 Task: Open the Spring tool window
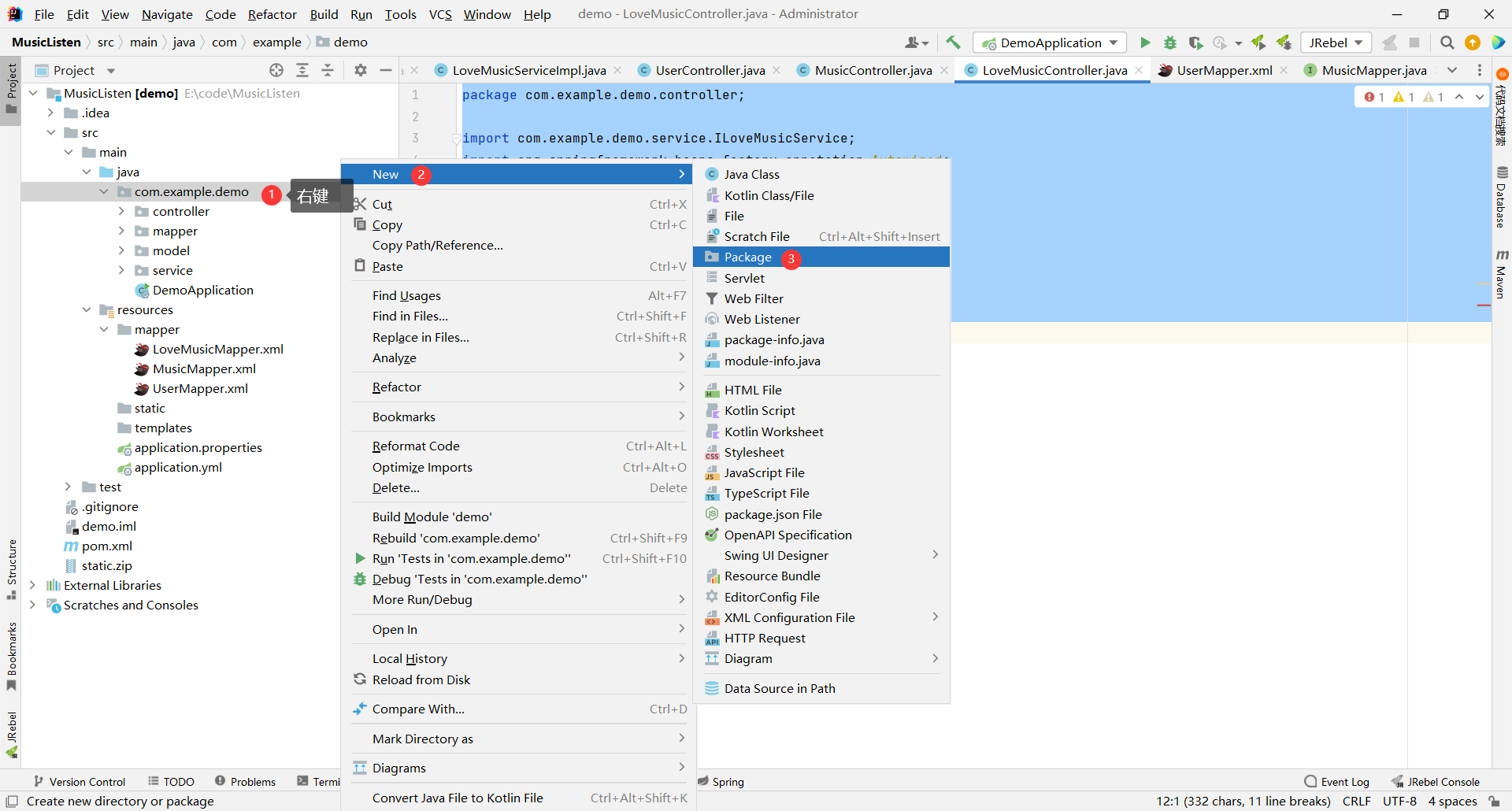coord(721,782)
